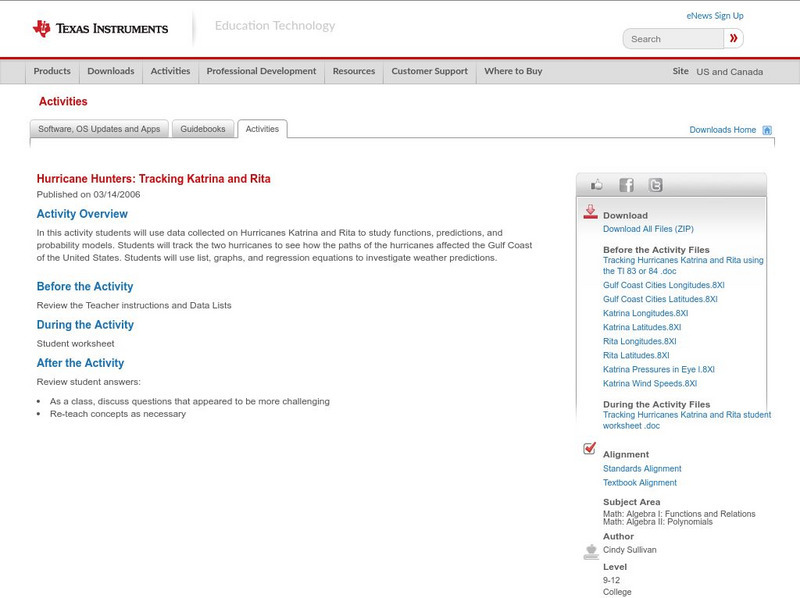800x598 pixels.
Task: Open the Professional Development menu
Action: click(261, 71)
